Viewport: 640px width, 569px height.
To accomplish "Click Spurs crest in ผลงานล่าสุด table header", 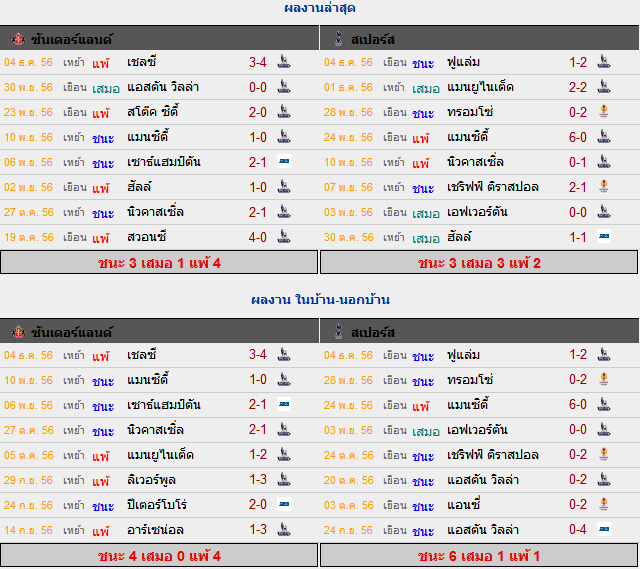I will [338, 38].
